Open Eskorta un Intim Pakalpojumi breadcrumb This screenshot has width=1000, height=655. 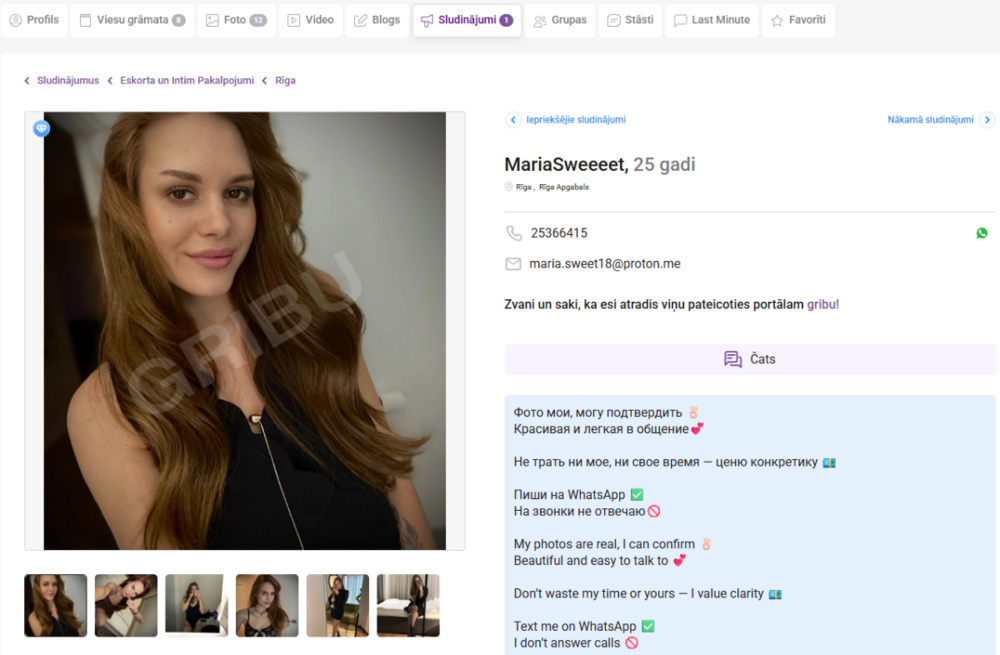point(187,80)
